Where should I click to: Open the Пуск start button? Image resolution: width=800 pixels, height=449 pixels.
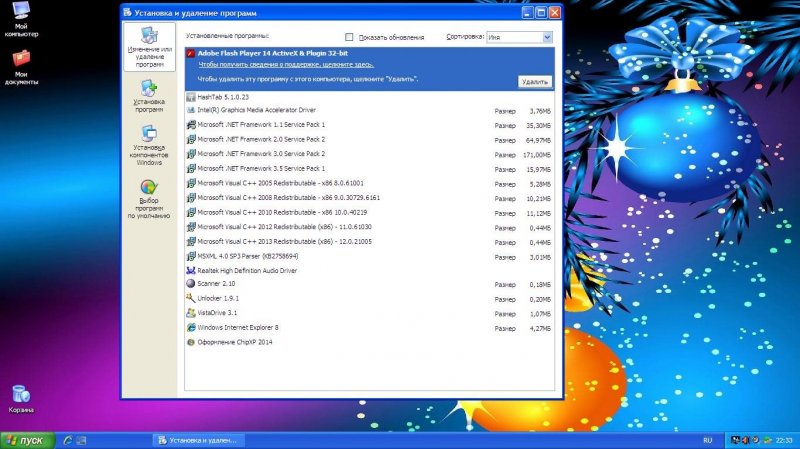tap(28, 440)
